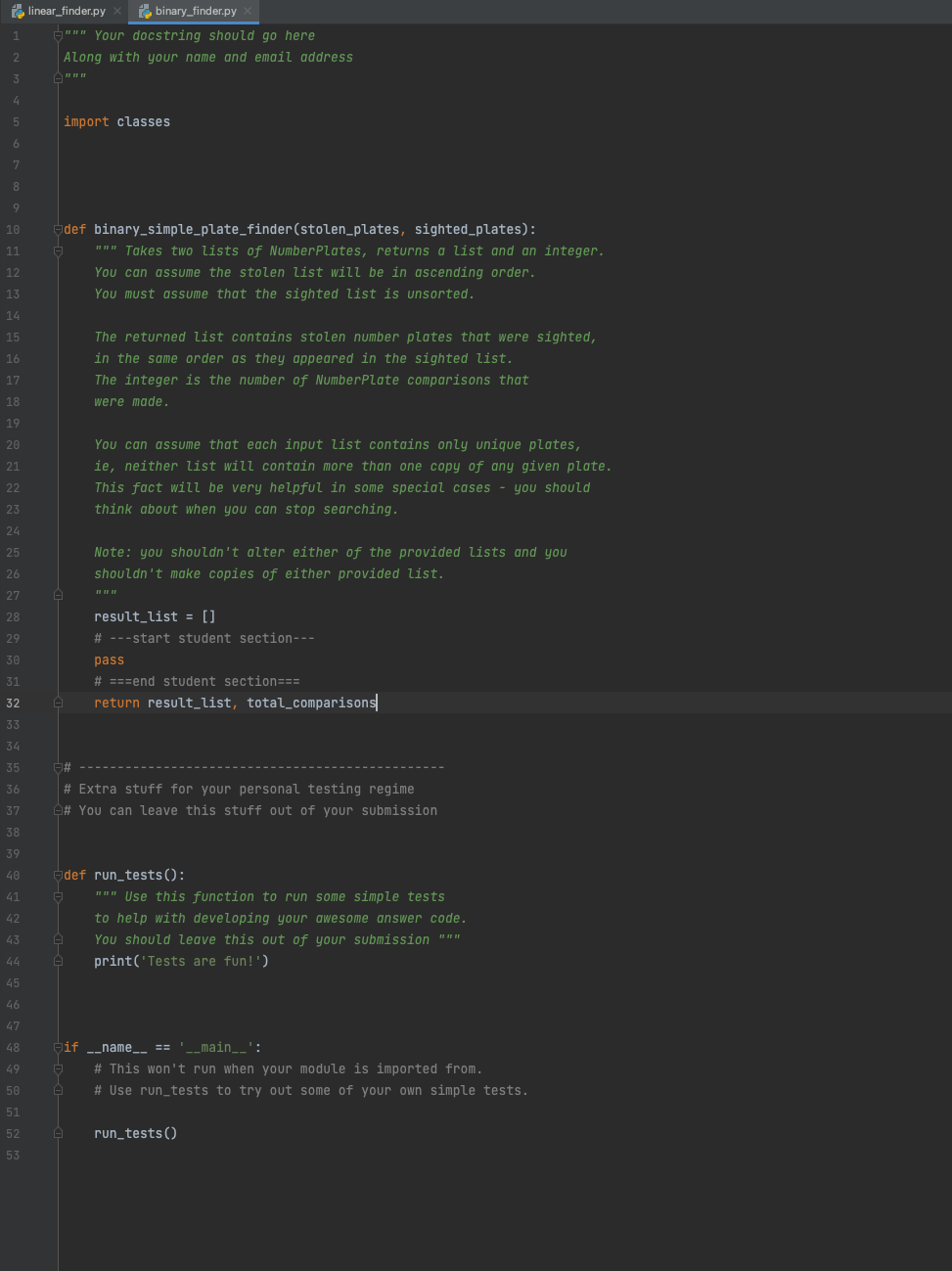Click the Python file icon on linear_finder.py tab
The height and width of the screenshot is (1271, 952).
point(18,11)
